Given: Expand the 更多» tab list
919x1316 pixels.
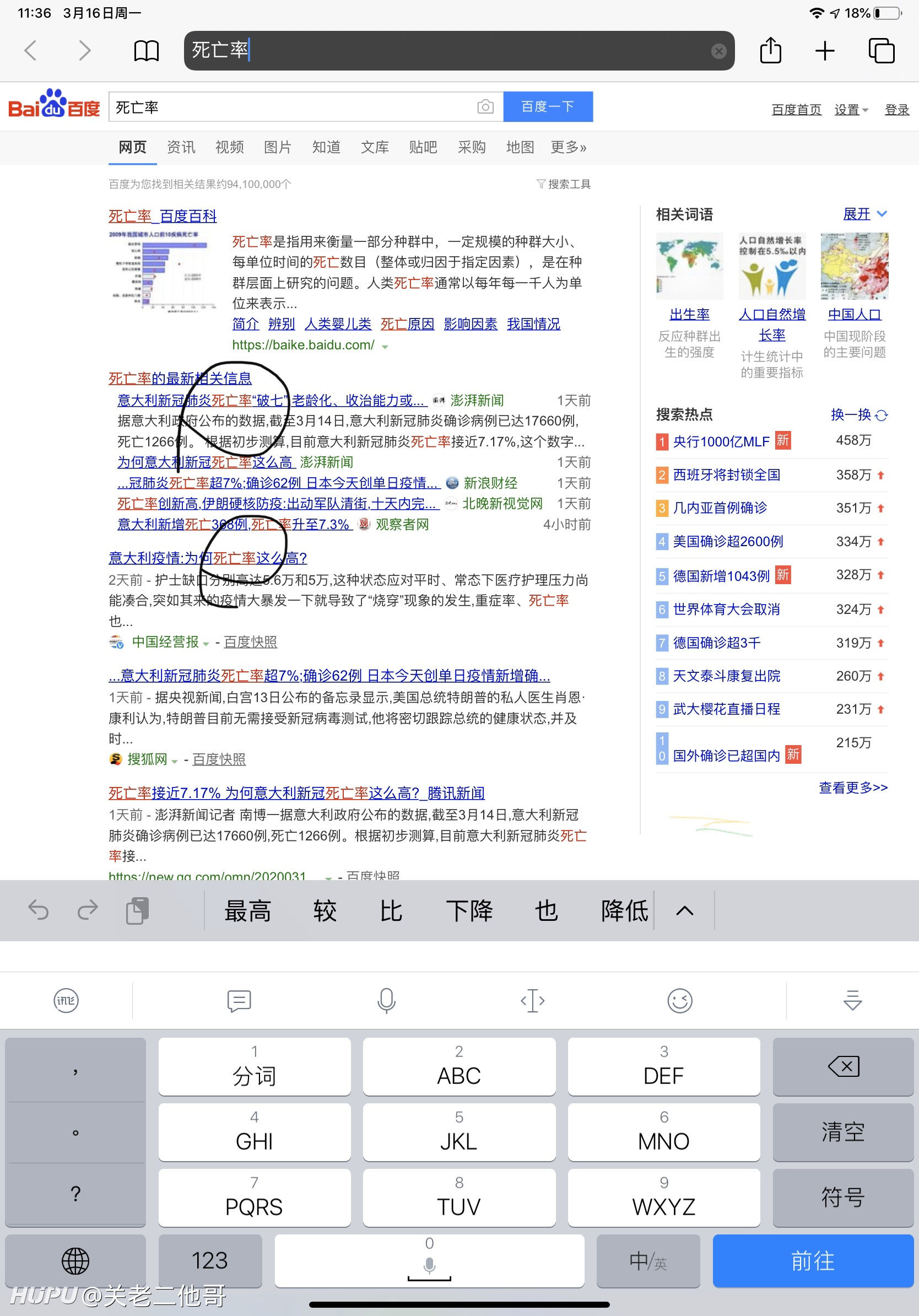Looking at the screenshot, I should [569, 147].
